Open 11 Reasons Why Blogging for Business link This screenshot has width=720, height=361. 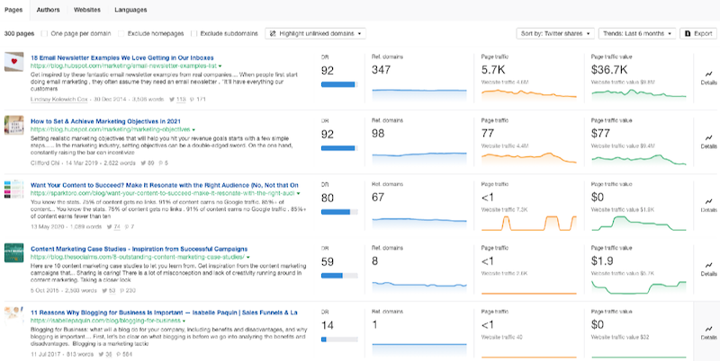click(x=164, y=313)
